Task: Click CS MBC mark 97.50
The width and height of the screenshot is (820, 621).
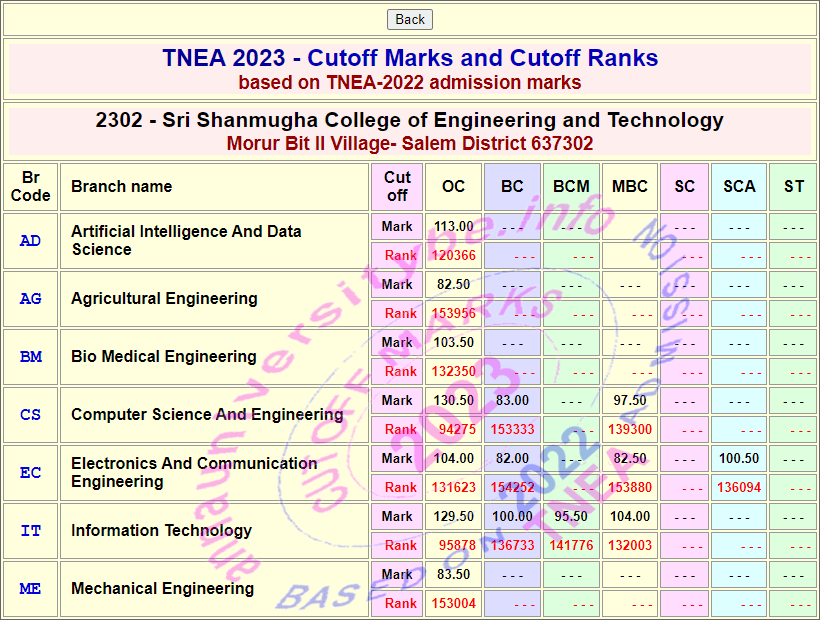Action: click(x=630, y=401)
